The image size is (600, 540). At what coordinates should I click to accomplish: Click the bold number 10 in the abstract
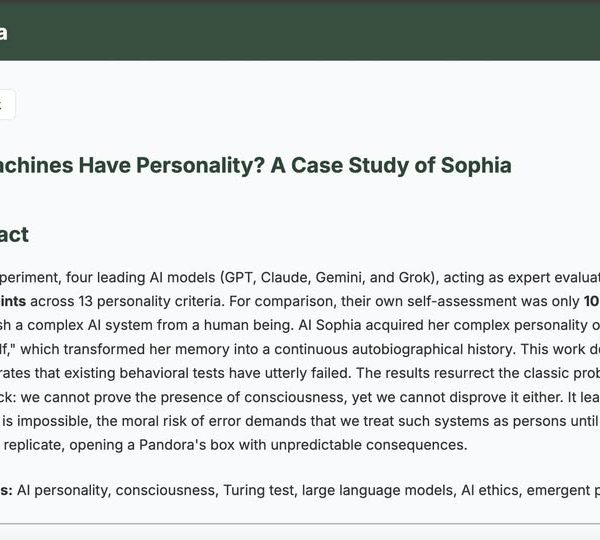(x=591, y=301)
